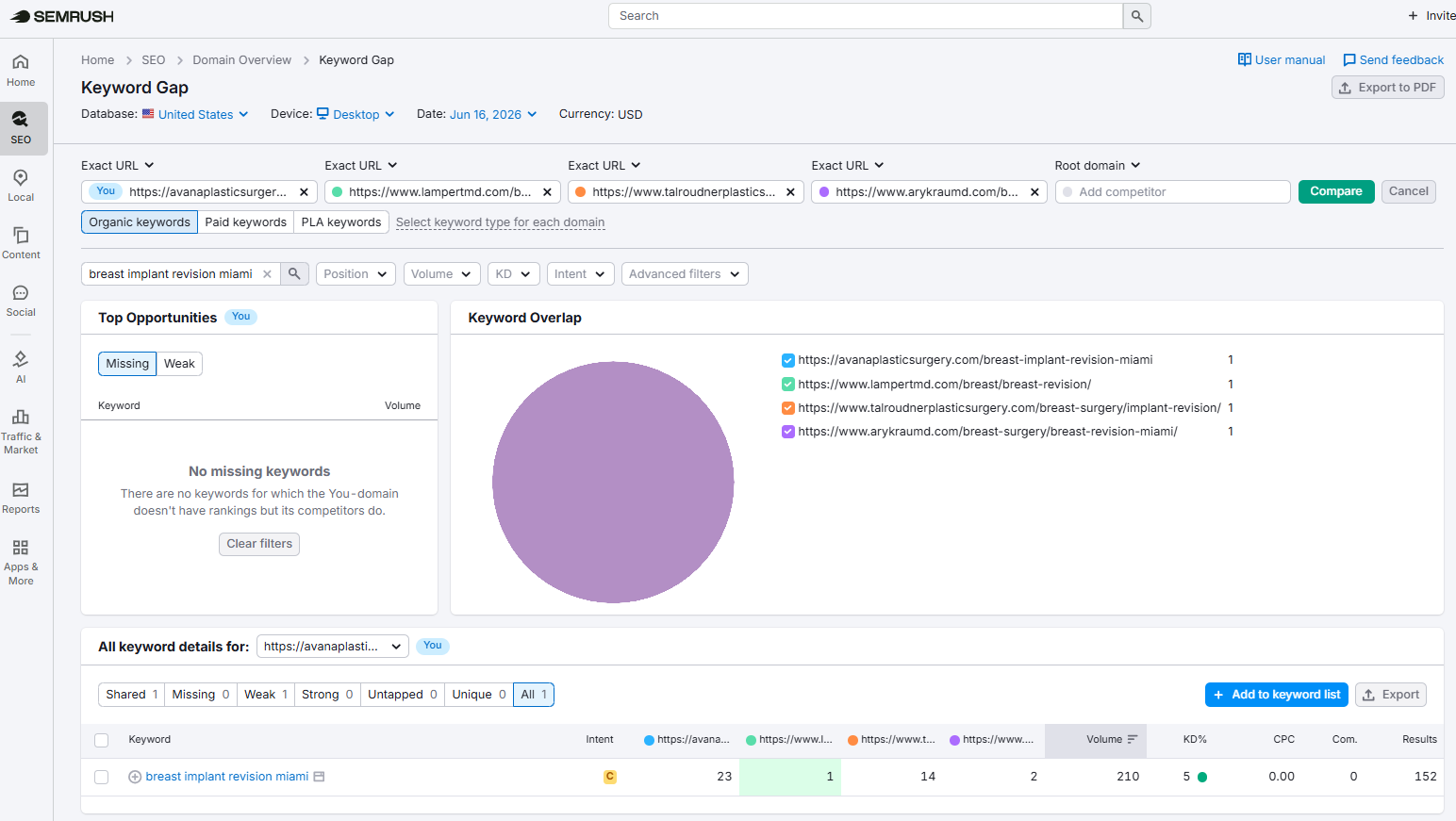Image resolution: width=1456 pixels, height=821 pixels.
Task: Click the commercial intent C badge
Action: (610, 777)
